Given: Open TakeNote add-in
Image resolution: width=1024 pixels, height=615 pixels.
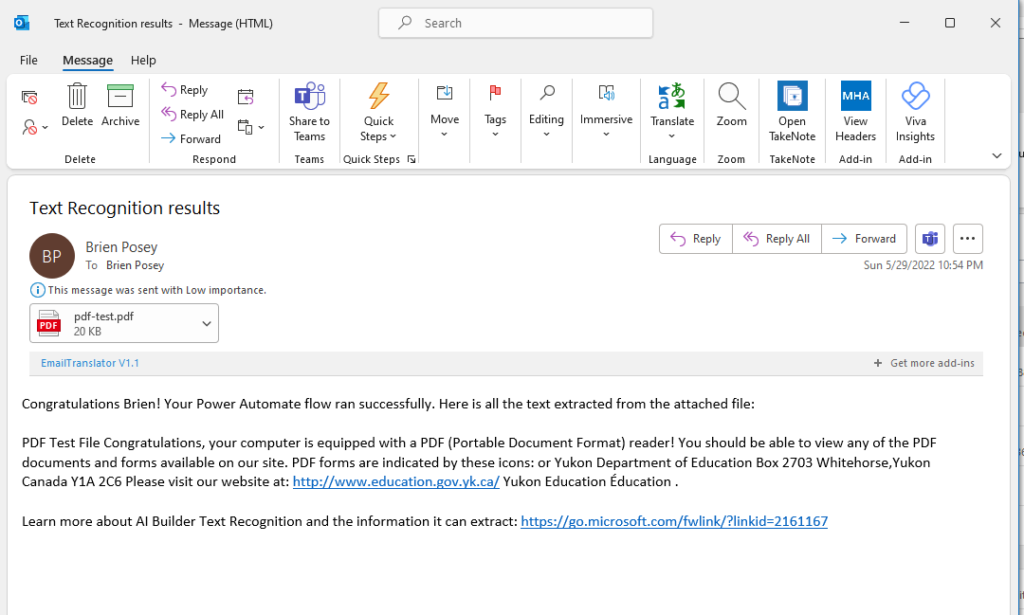Looking at the screenshot, I should tap(792, 112).
